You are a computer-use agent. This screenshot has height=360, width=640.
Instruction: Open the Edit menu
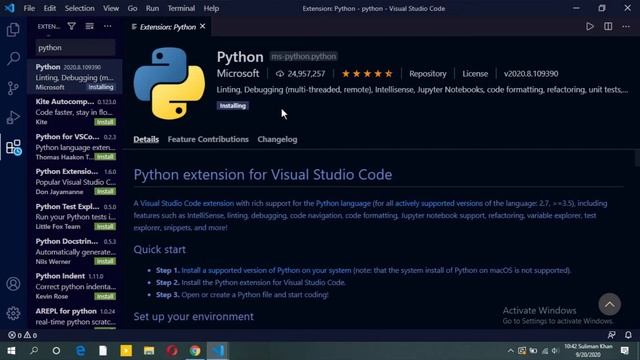pos(49,8)
